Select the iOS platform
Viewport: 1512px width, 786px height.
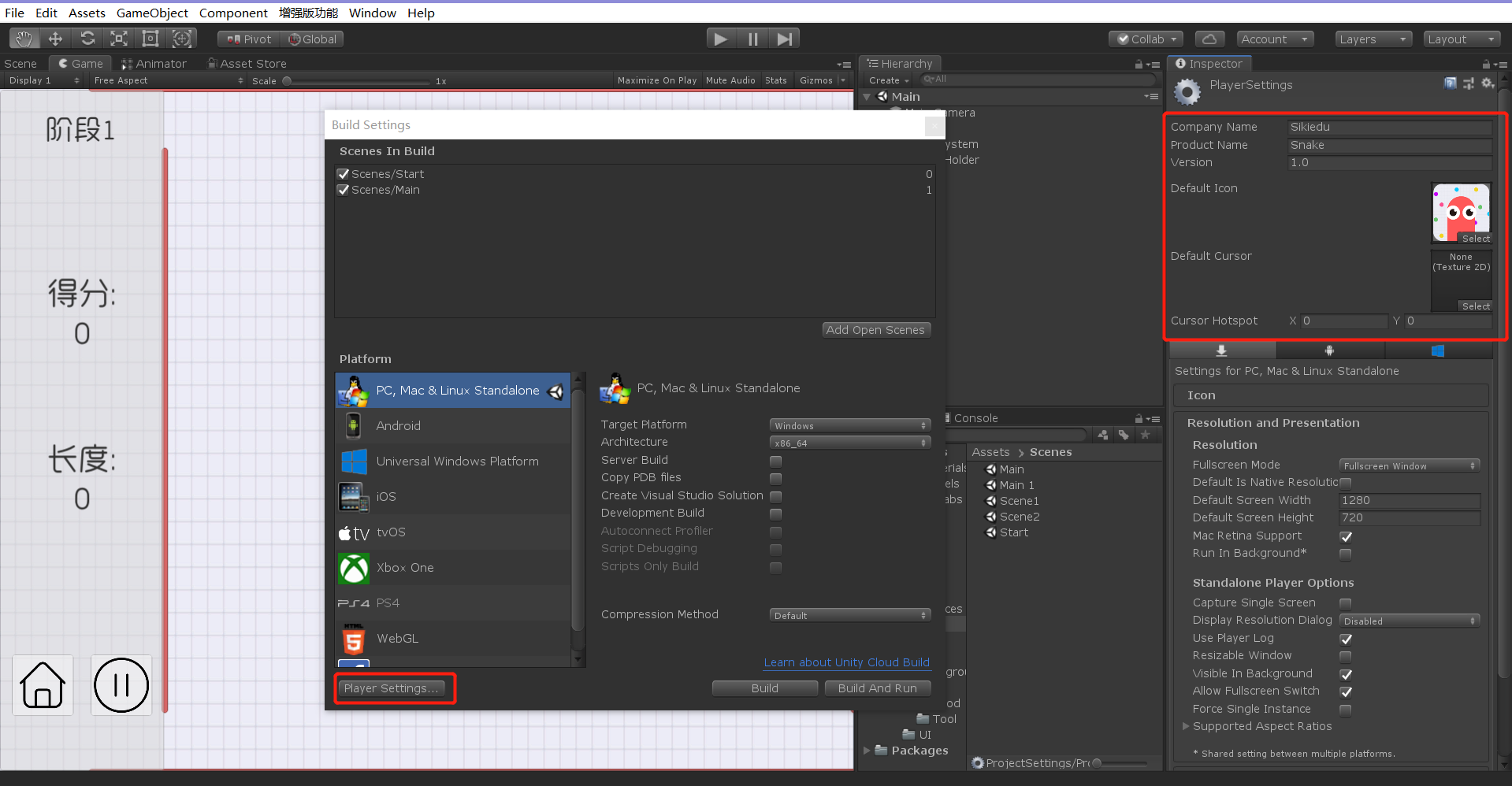point(453,497)
